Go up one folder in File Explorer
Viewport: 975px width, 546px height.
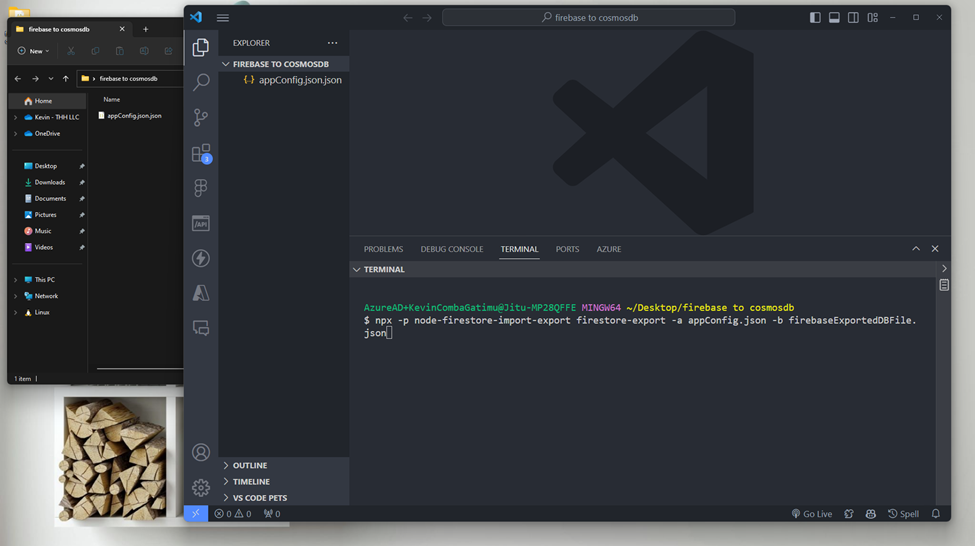click(x=65, y=78)
